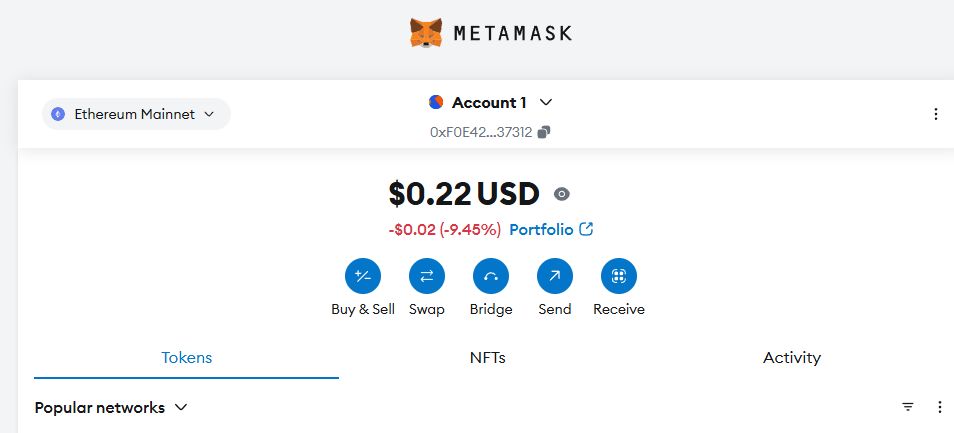
Task: Open token list three-dot menu
Action: tap(939, 407)
